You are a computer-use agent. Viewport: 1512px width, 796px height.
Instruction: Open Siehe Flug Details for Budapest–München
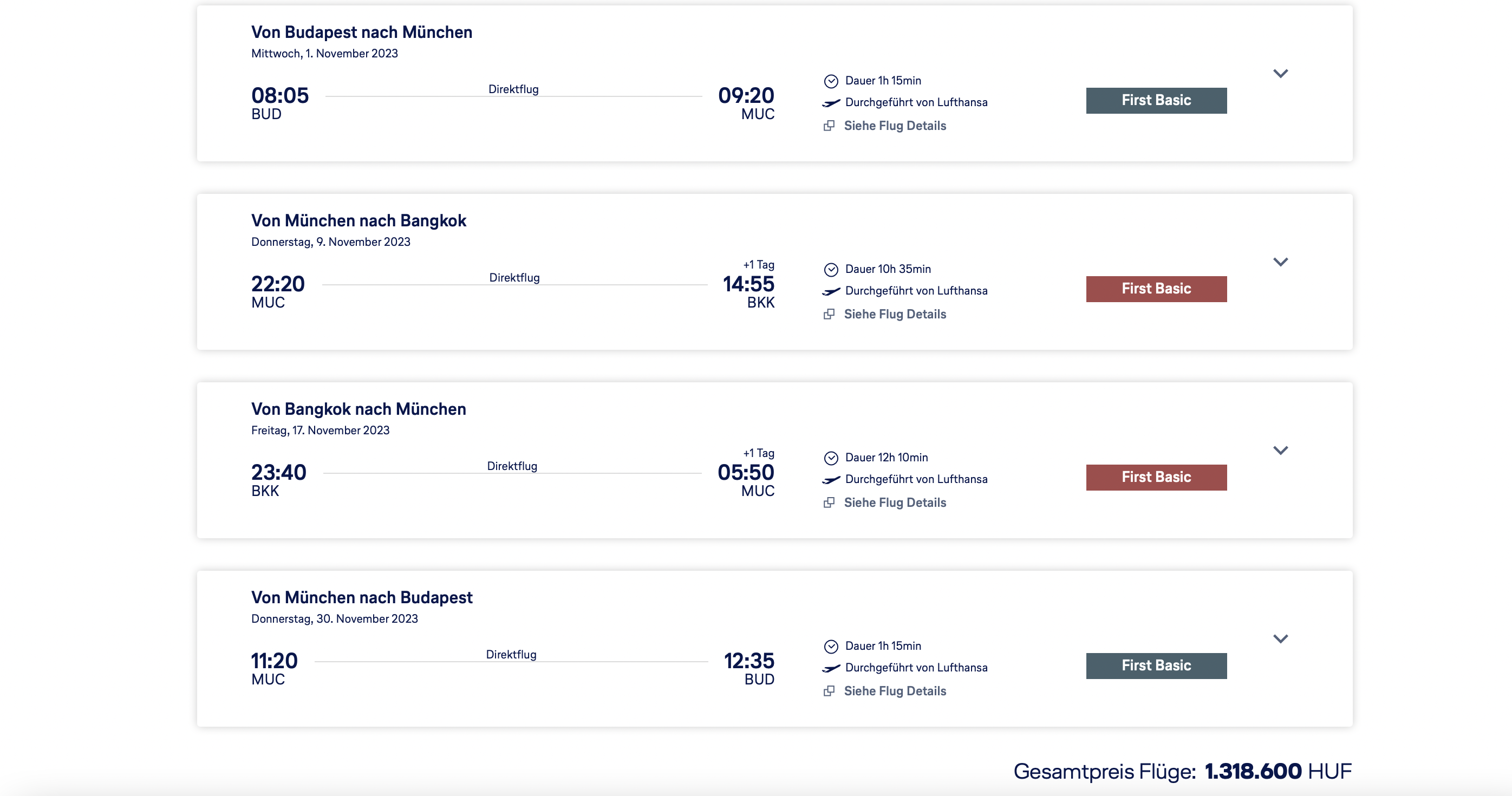coord(895,126)
